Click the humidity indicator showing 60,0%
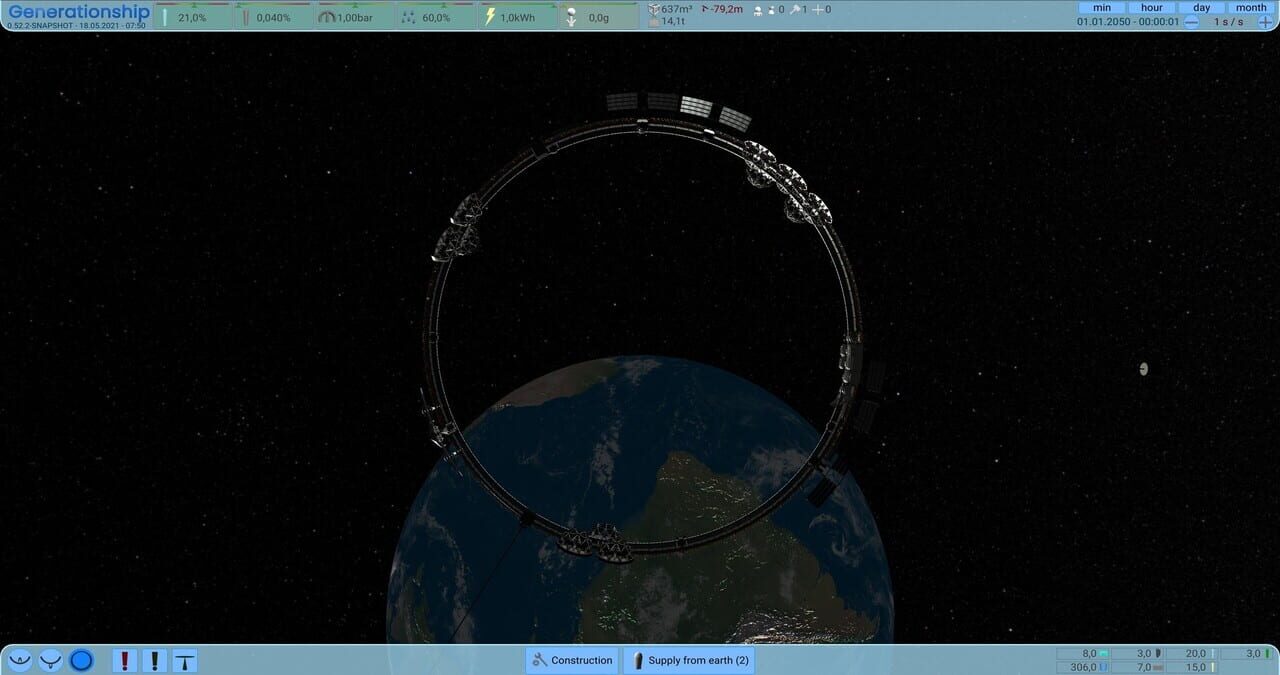Viewport: 1280px width, 675px height. pyautogui.click(x=434, y=16)
